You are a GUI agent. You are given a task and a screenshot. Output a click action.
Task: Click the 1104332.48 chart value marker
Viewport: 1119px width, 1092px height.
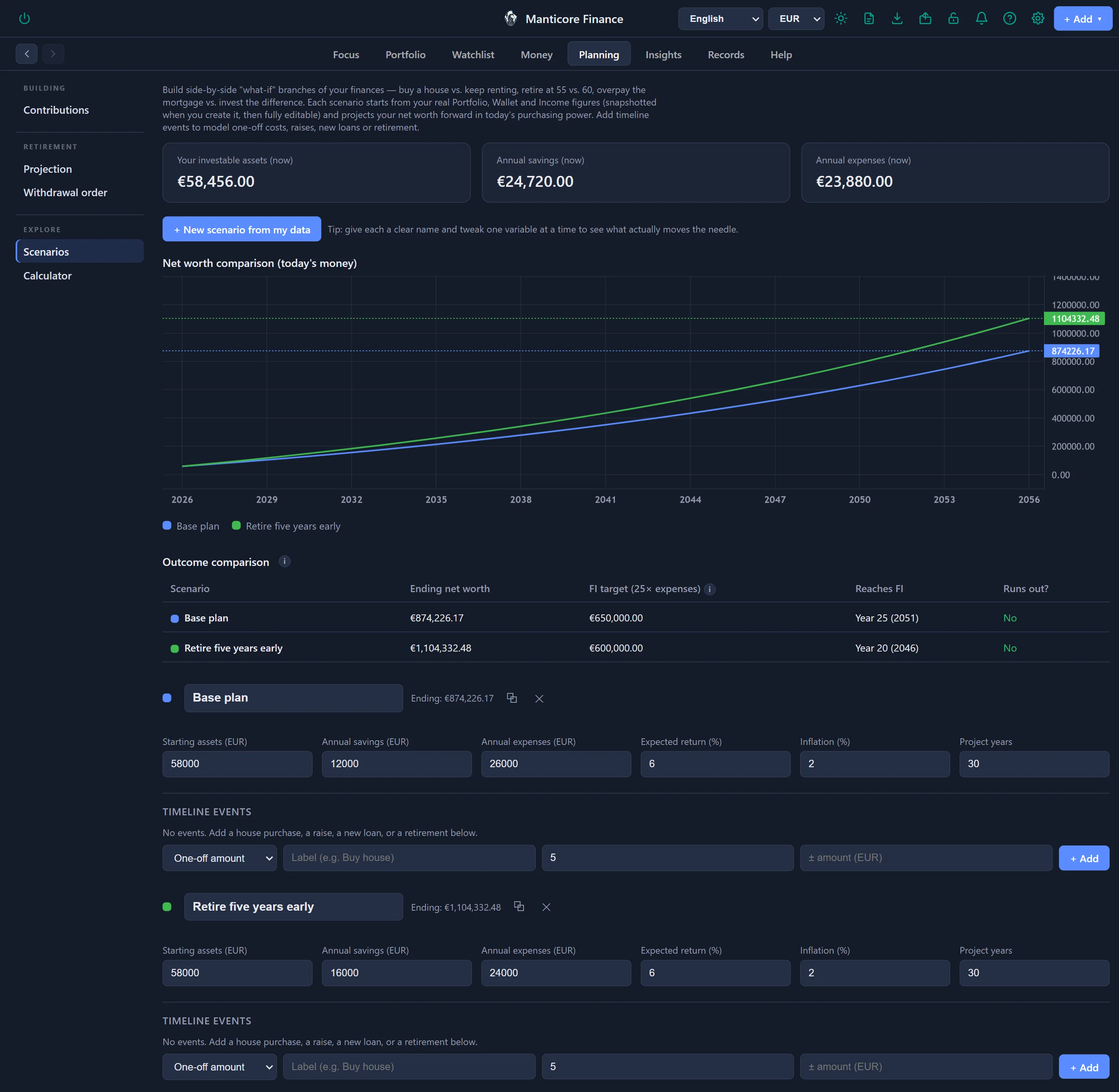[x=1074, y=318]
